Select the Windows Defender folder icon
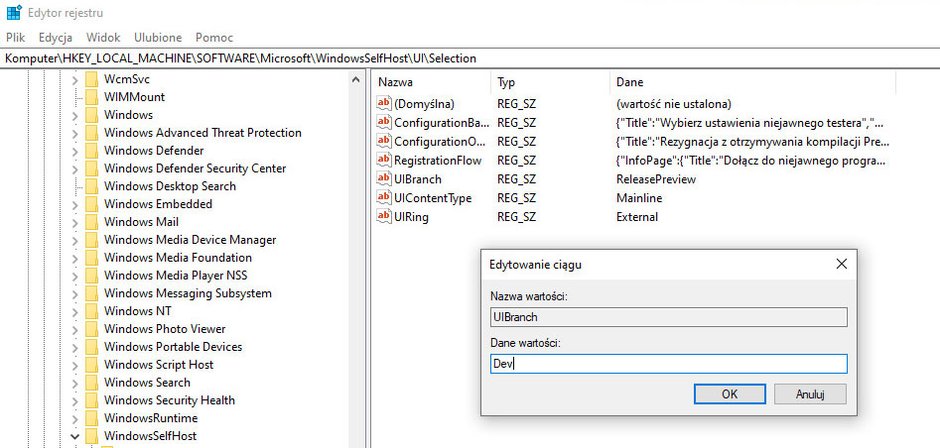This screenshot has height=448, width=940. click(92, 151)
